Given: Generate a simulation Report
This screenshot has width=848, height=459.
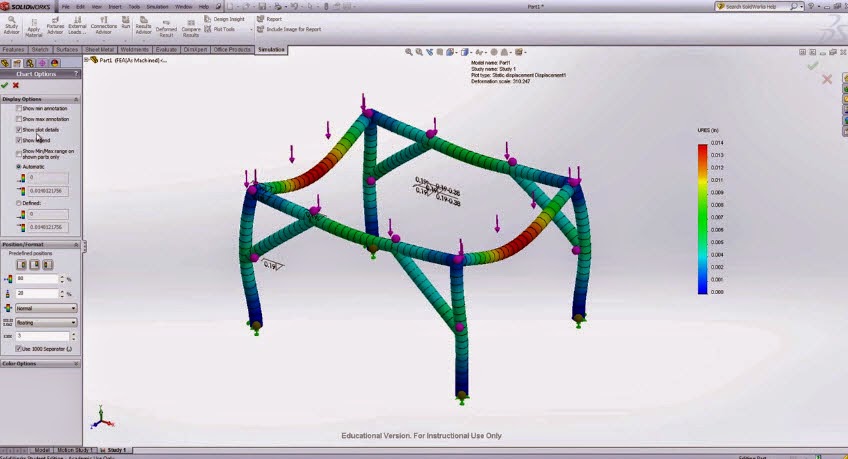Looking at the screenshot, I should [269, 19].
